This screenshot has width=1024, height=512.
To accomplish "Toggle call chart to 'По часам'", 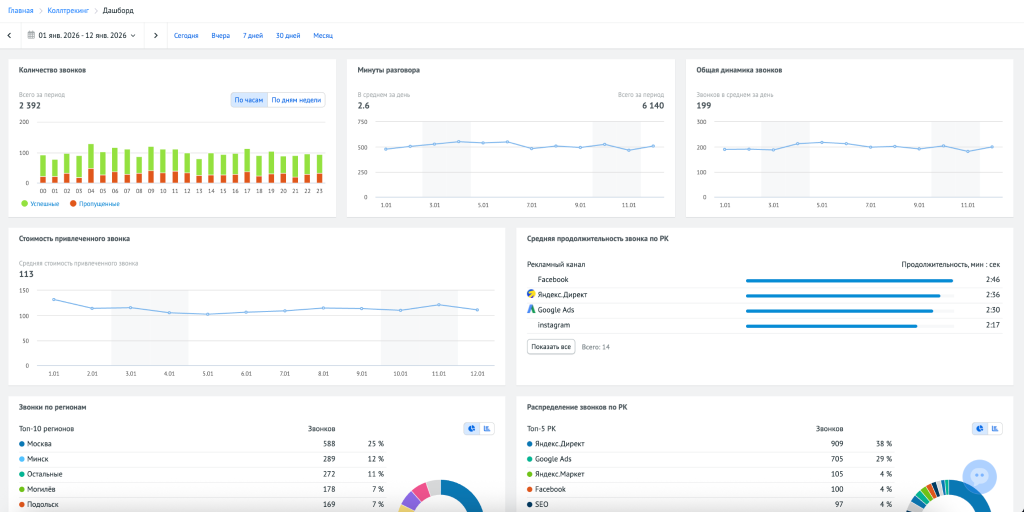I will pos(249,100).
